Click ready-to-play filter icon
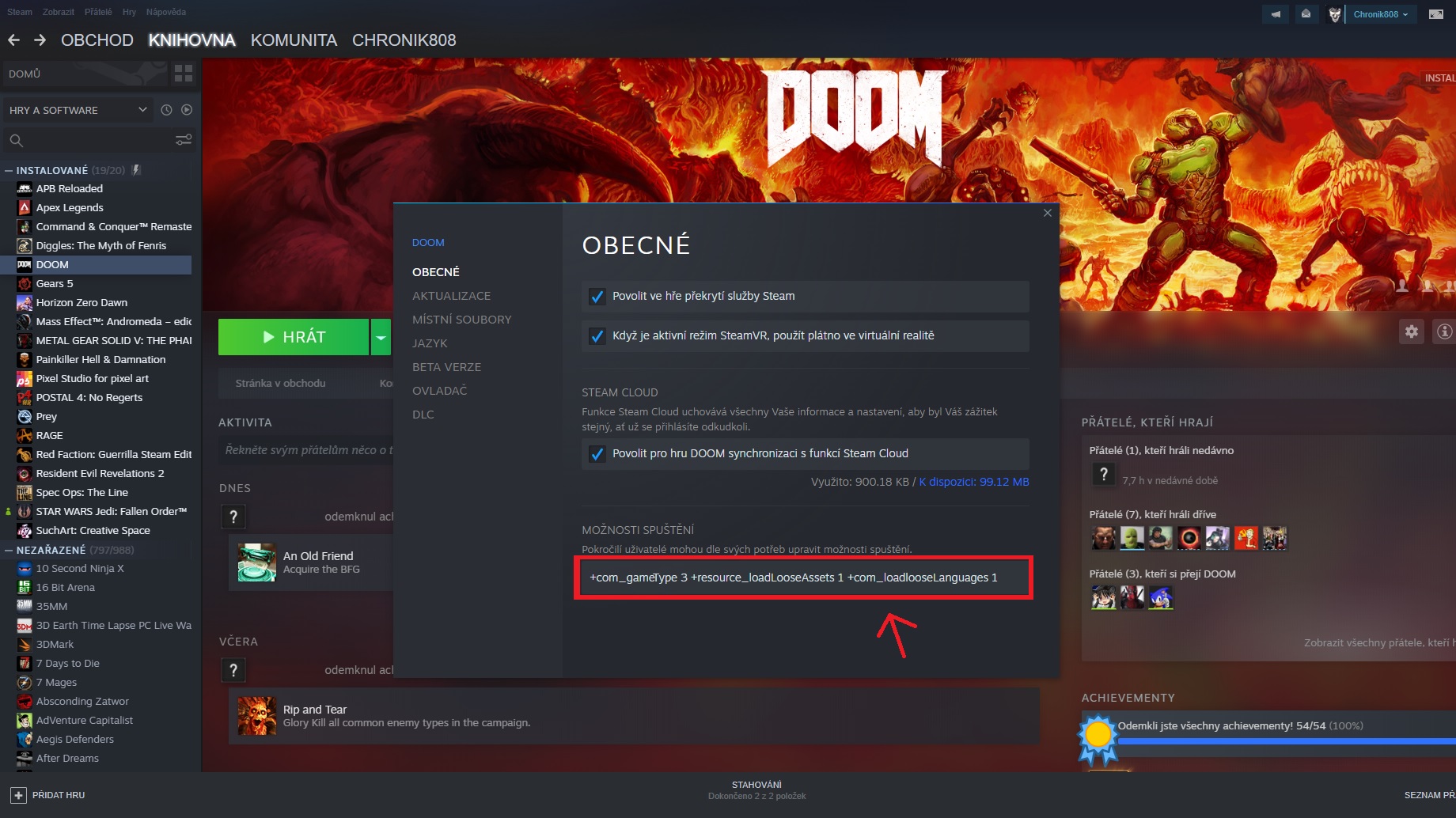This screenshot has height=818, width=1456. [187, 110]
